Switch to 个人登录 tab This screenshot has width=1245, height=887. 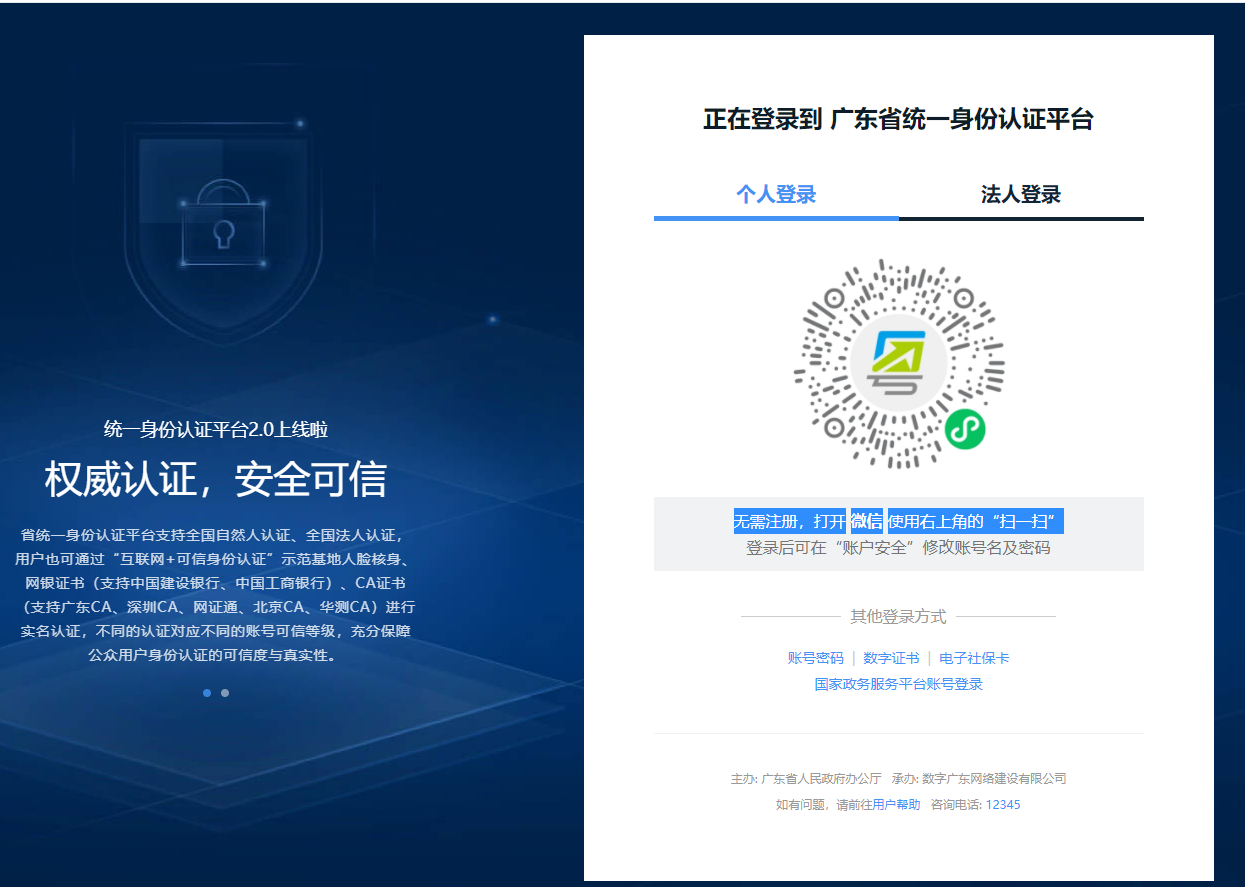[776, 195]
